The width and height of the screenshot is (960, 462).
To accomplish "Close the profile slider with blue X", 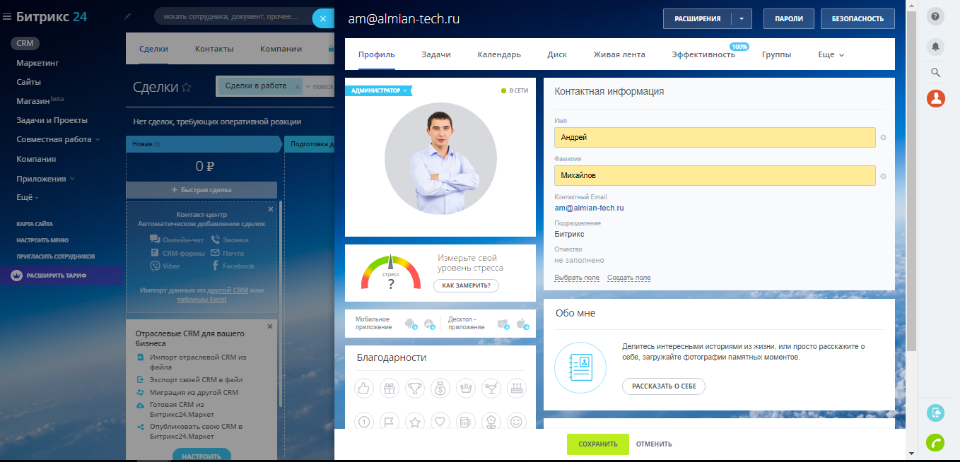I will (x=323, y=18).
